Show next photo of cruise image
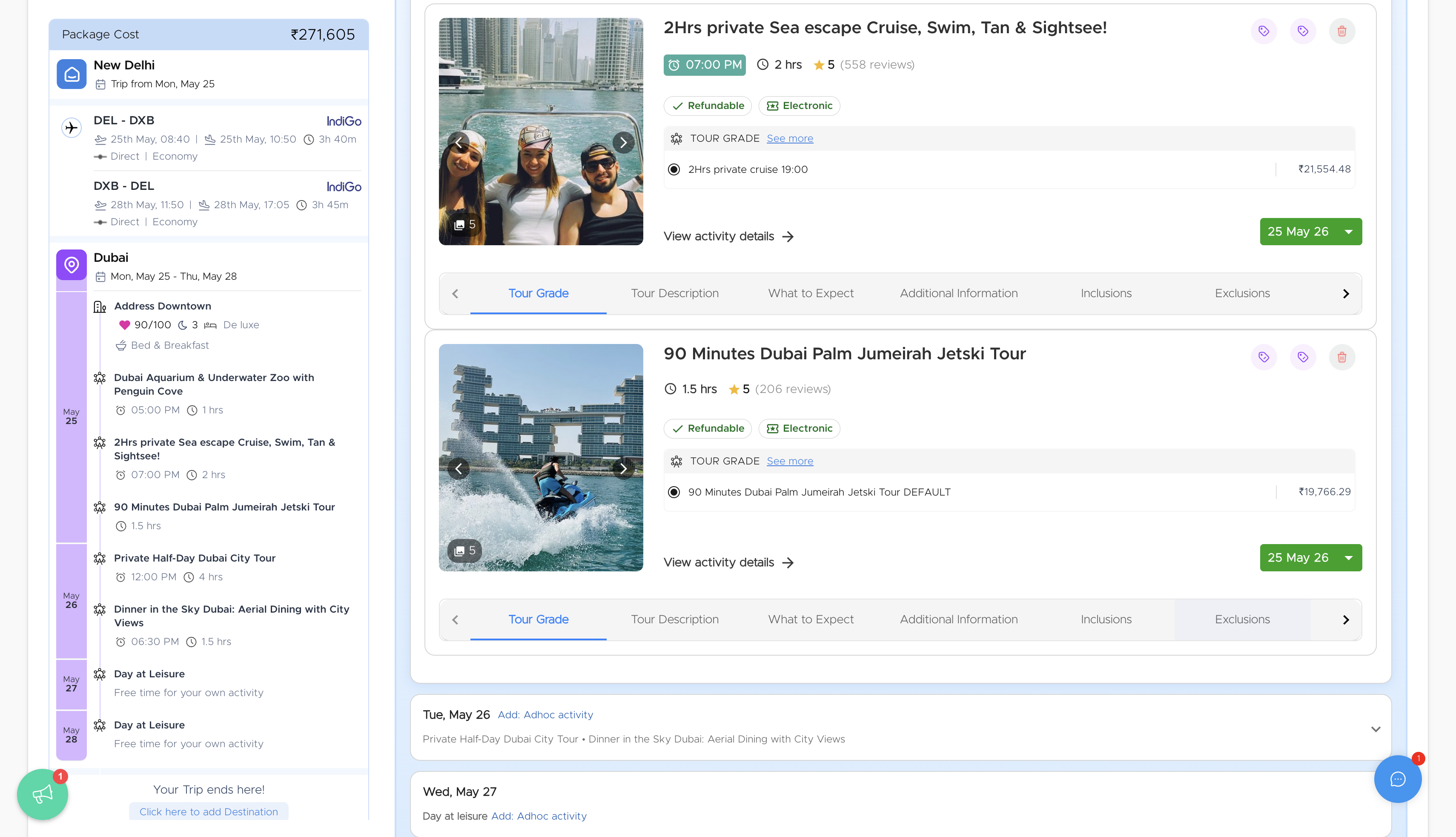Screen dimensions: 1456x837 (623, 143)
